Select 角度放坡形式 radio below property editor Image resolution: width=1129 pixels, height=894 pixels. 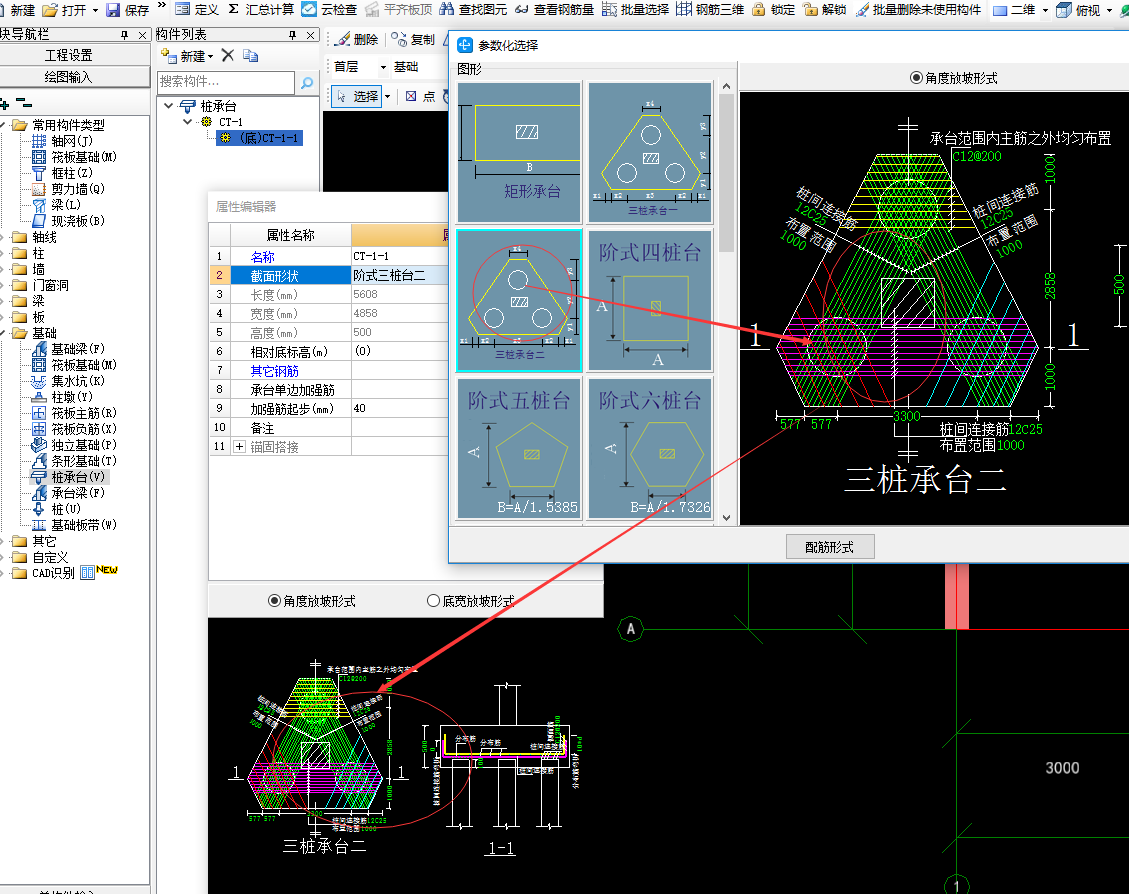coord(274,600)
